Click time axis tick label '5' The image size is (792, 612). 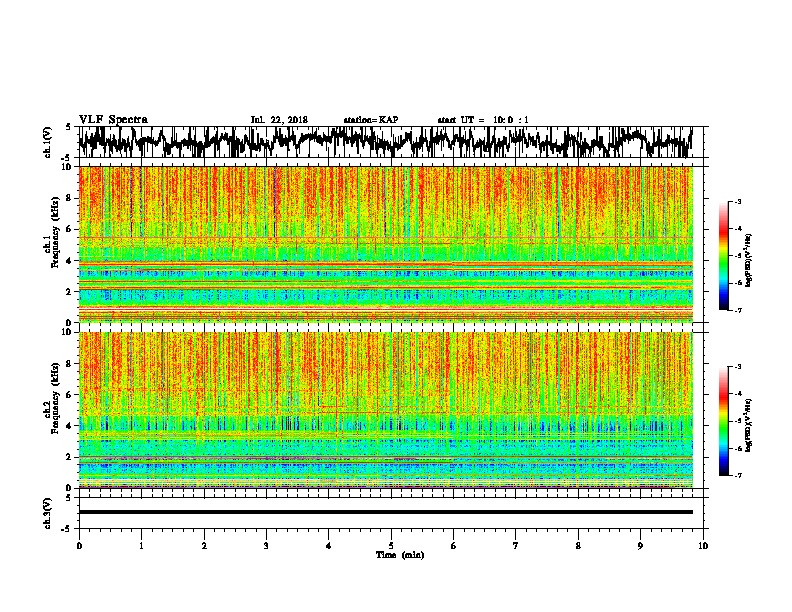tap(391, 546)
